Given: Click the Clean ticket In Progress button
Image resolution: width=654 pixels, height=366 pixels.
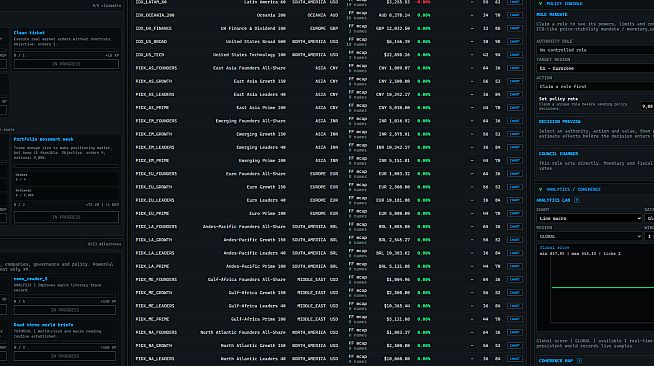Looking at the screenshot, I should click(x=66, y=64).
